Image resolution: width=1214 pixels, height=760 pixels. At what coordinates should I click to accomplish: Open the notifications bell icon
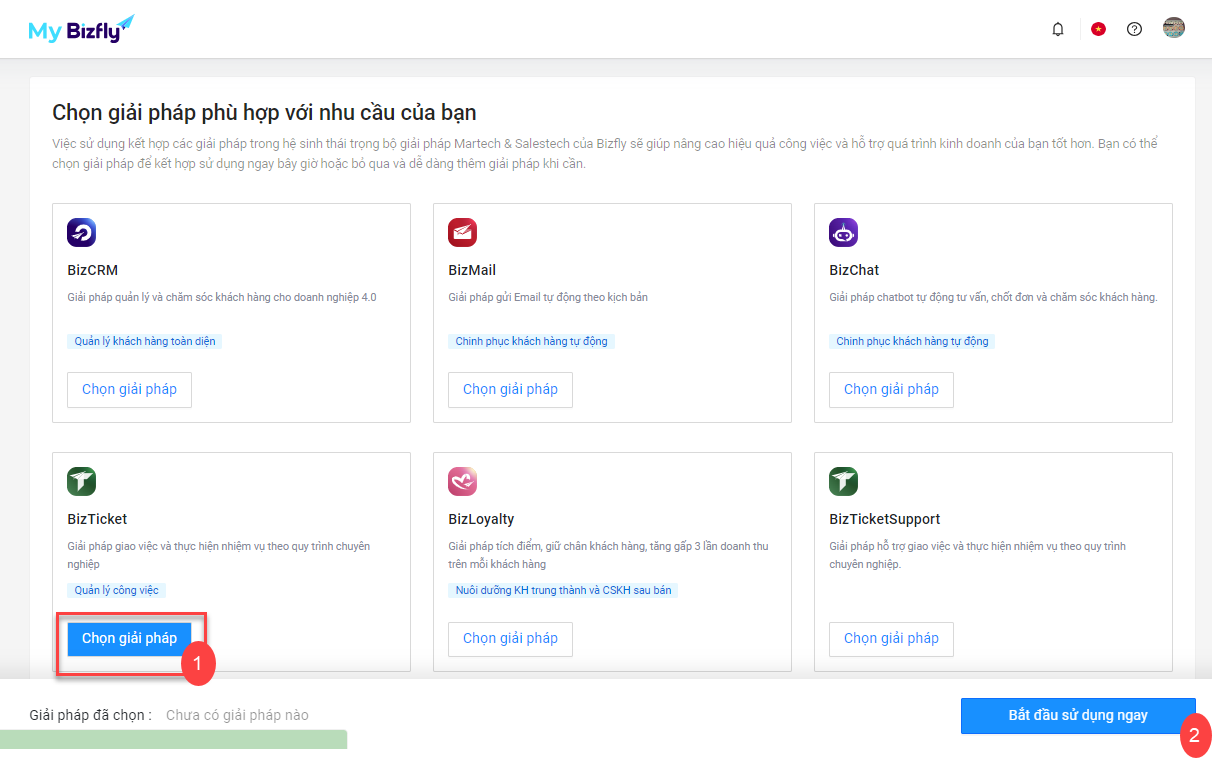[x=1058, y=29]
